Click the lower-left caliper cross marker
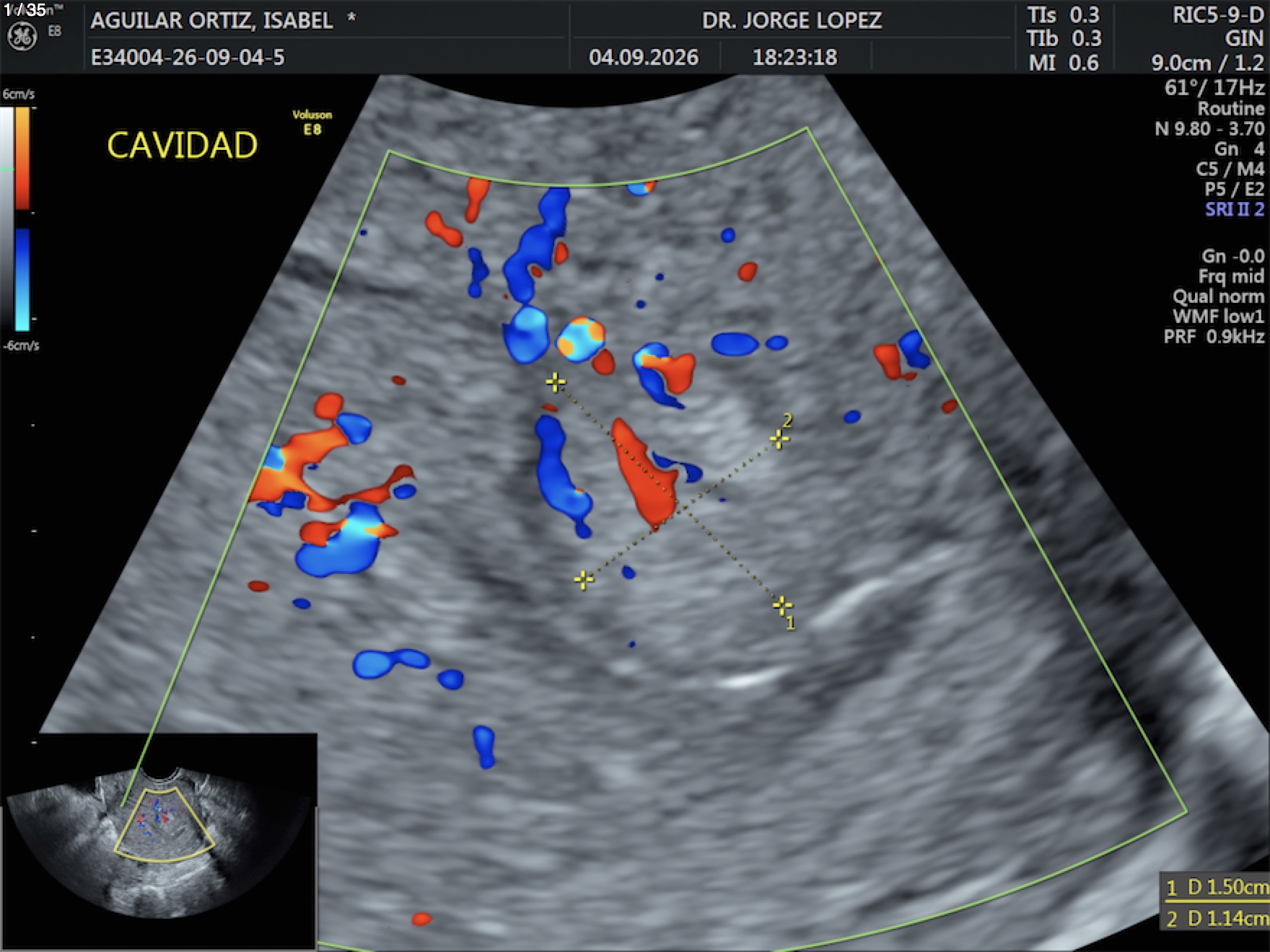Viewport: 1270px width, 952px height. click(x=583, y=579)
